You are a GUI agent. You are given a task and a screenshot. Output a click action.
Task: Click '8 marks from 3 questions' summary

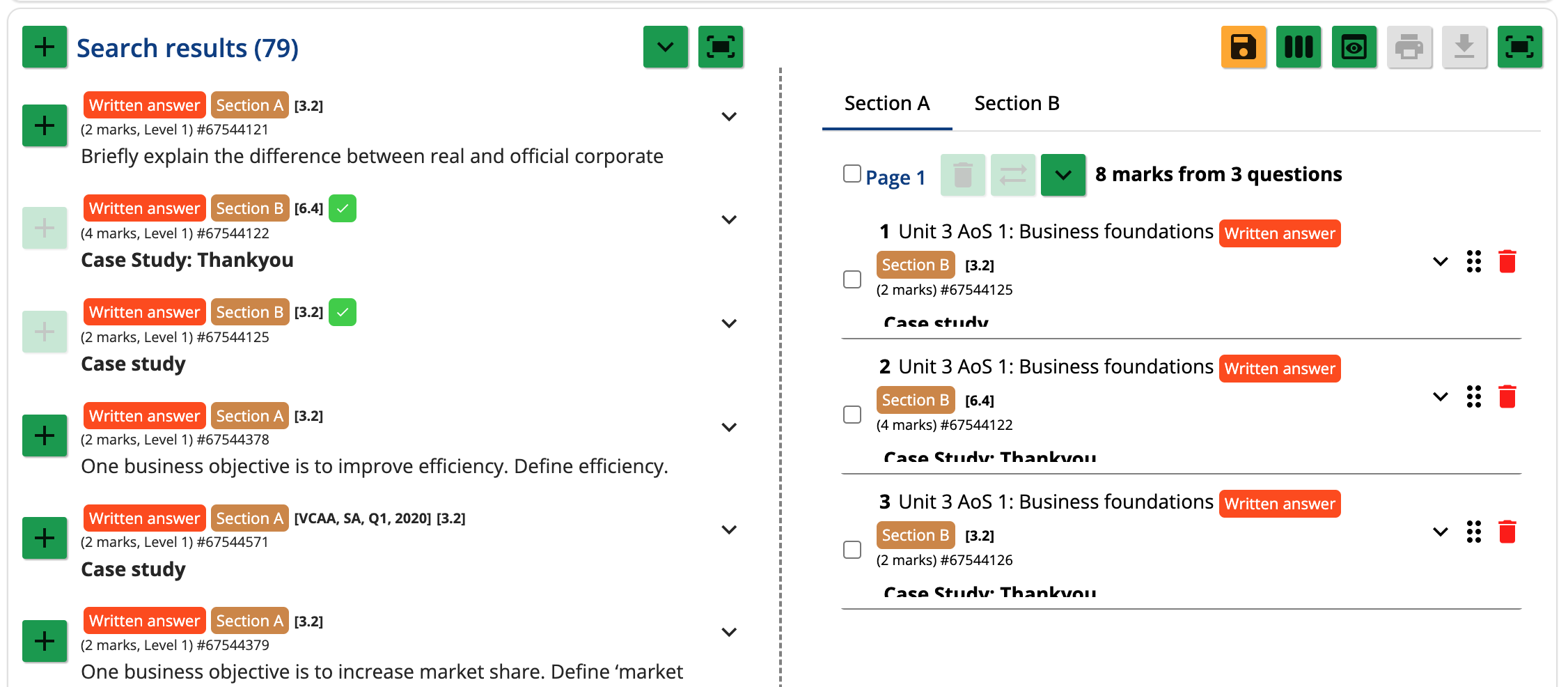(x=1218, y=174)
